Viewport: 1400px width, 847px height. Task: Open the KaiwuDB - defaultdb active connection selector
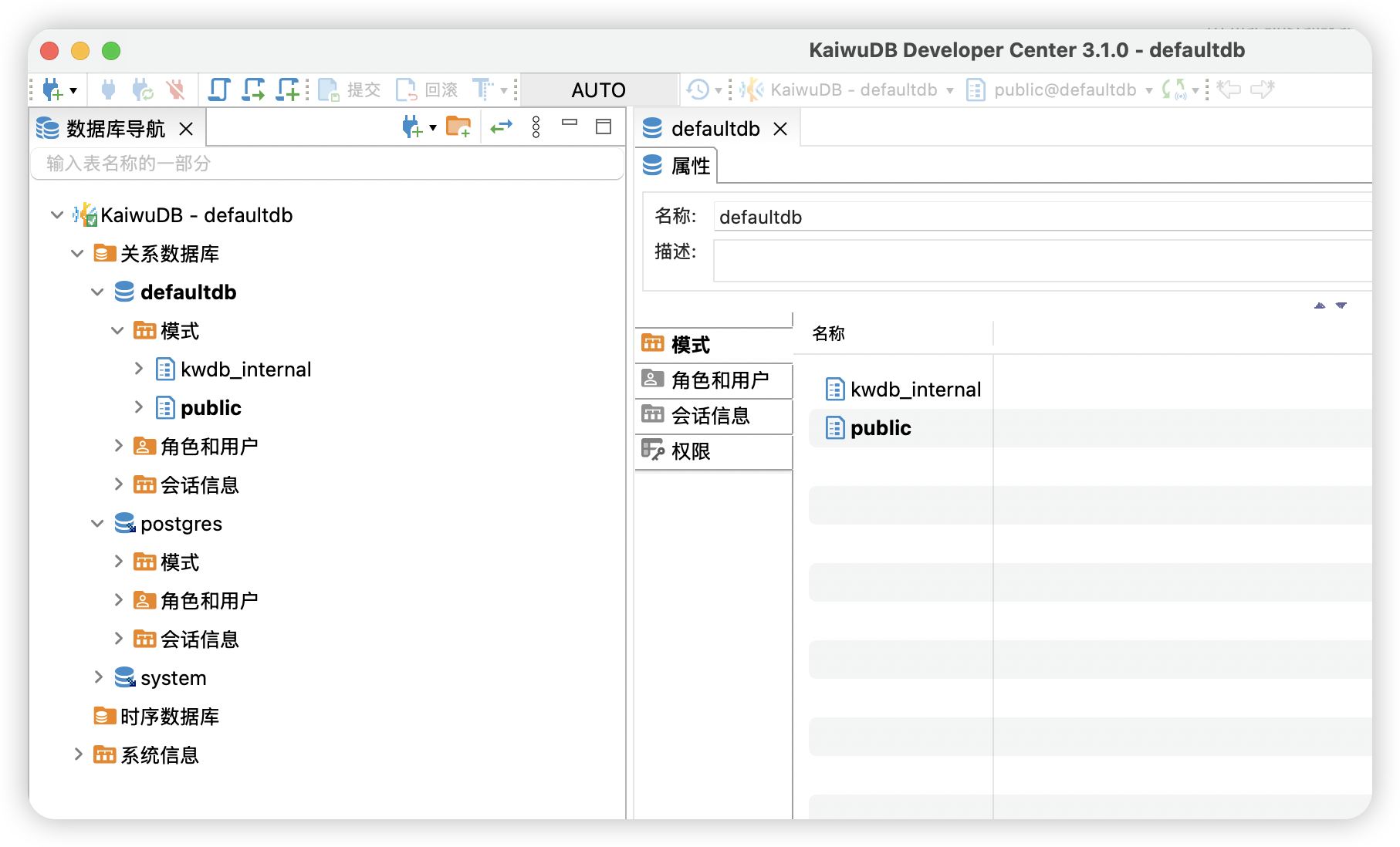tap(847, 90)
